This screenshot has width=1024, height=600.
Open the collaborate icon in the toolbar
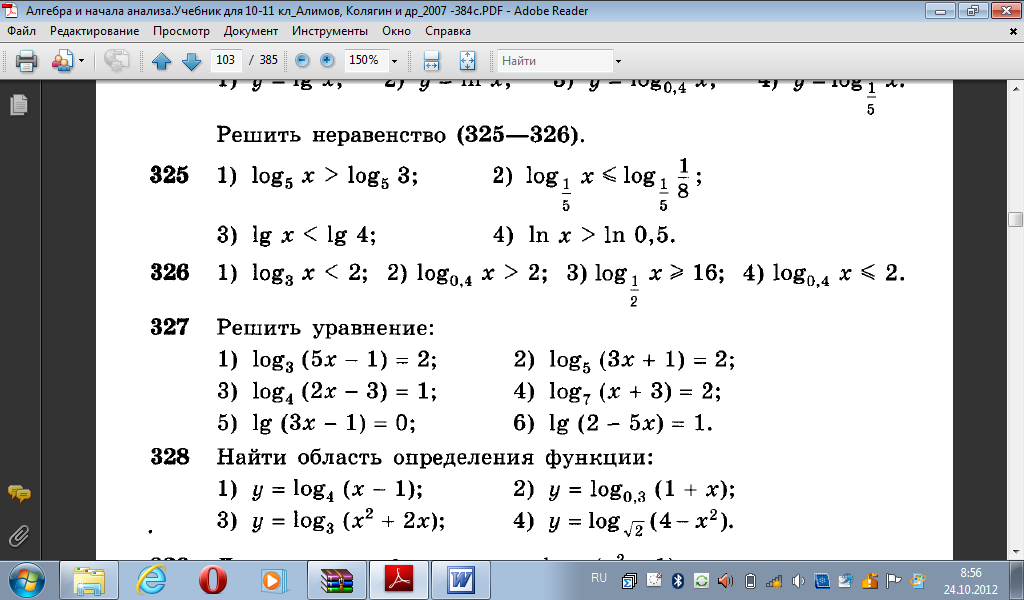63,61
